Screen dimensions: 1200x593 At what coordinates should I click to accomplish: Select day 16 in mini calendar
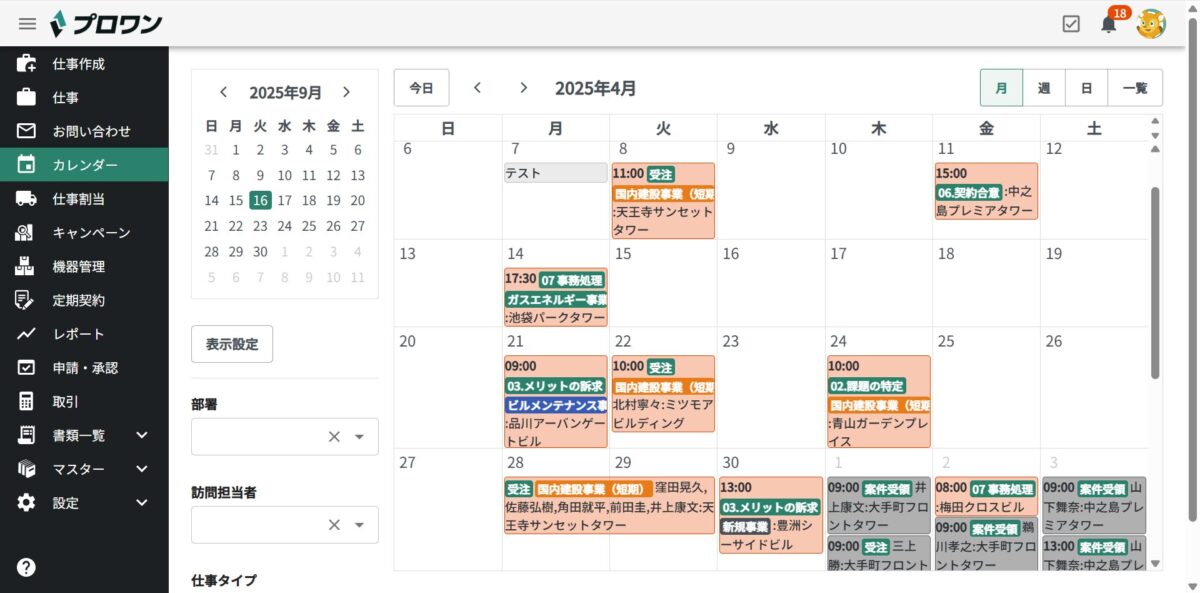260,200
